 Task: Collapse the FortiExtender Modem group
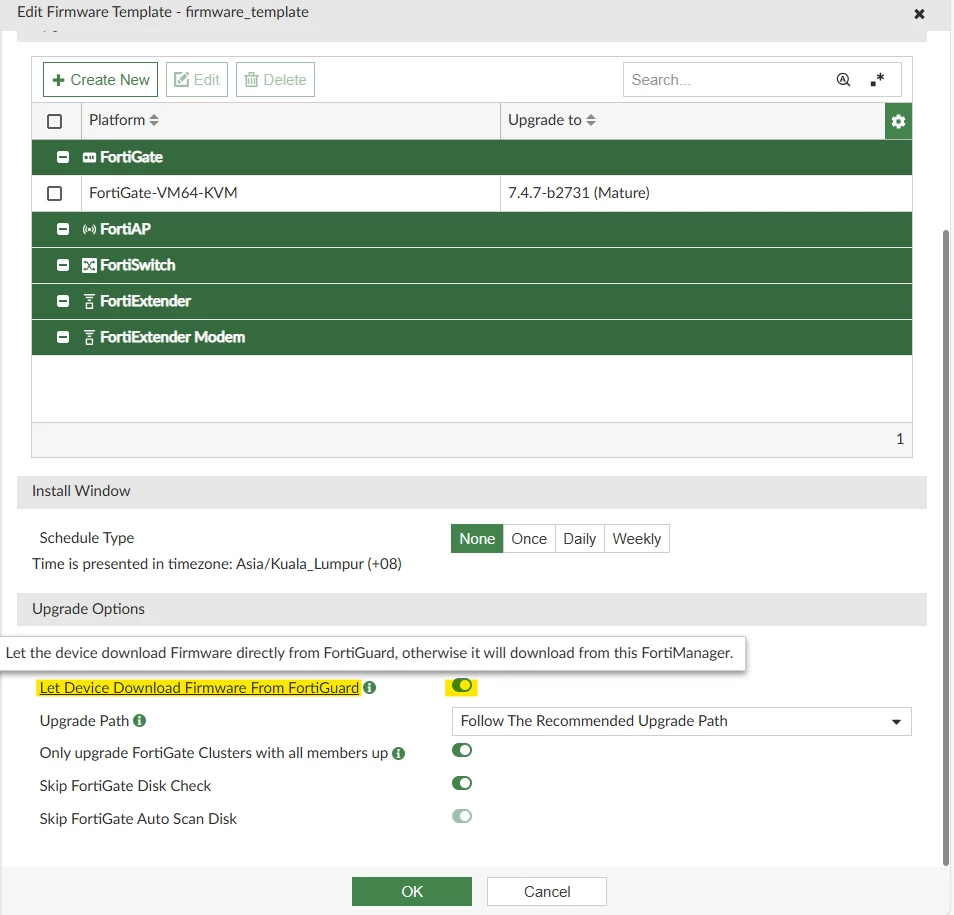[x=63, y=337]
